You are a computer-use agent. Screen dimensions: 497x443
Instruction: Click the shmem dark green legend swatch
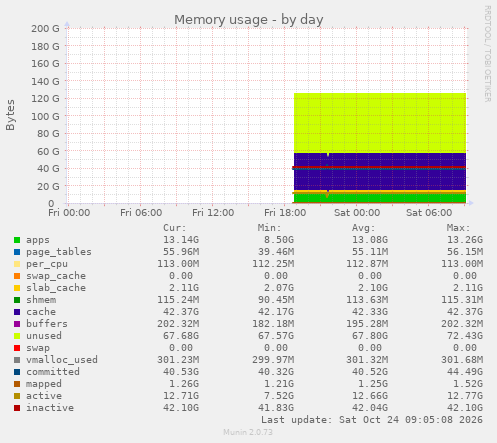(17, 300)
